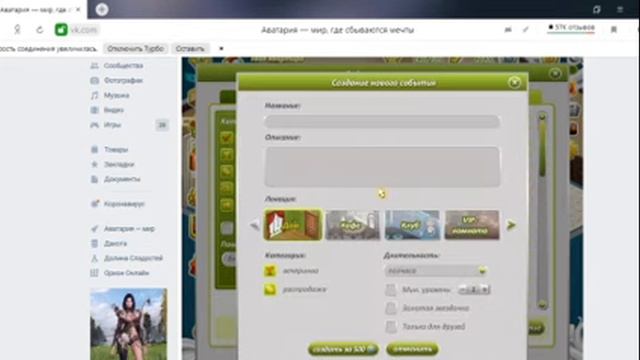Click the green secure lock icon
640x360 pixels.
click(61, 29)
